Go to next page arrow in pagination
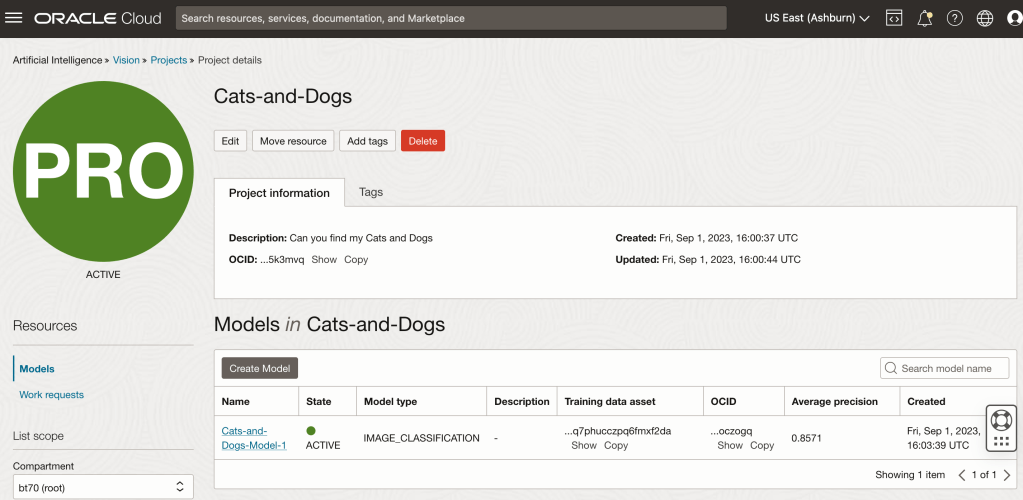This screenshot has height=500, width=1023. [1007, 475]
